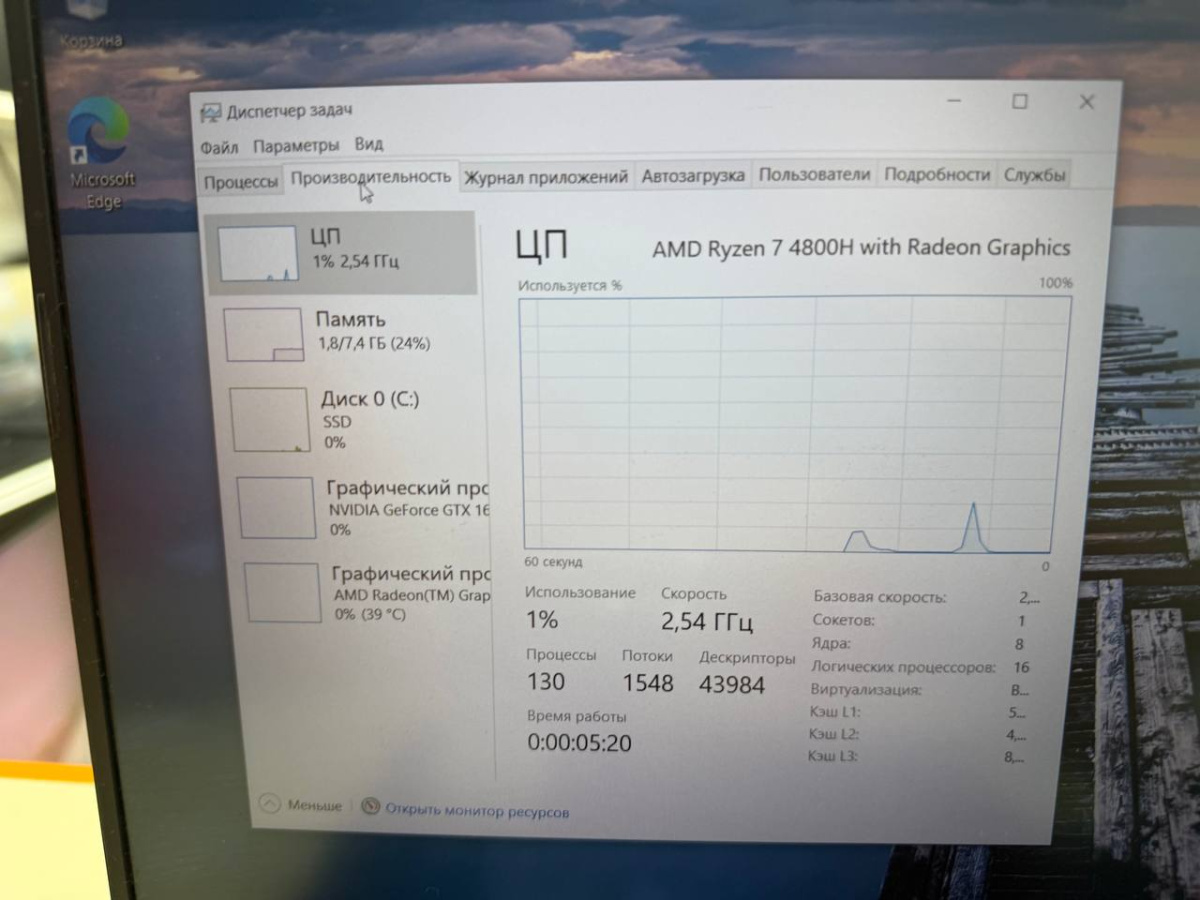Select the Память mini graph thumbnail

[x=264, y=334]
